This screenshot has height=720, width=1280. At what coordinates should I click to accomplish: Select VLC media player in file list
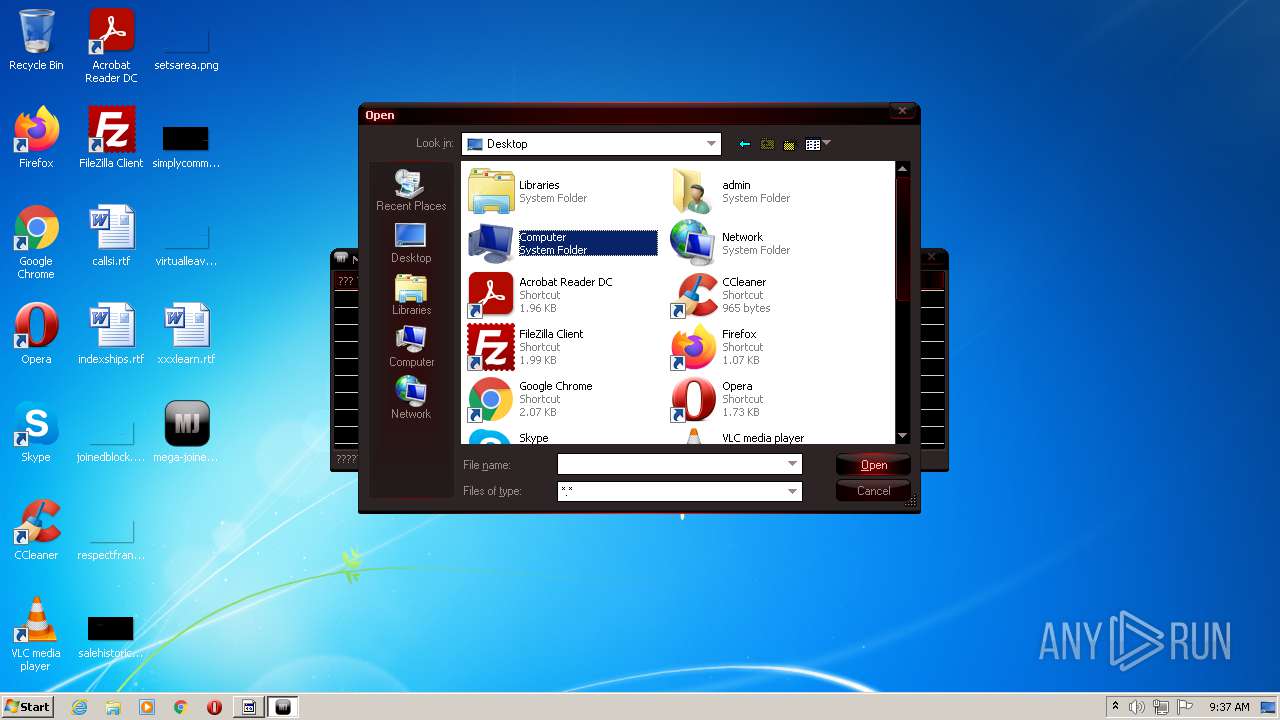(x=766, y=437)
